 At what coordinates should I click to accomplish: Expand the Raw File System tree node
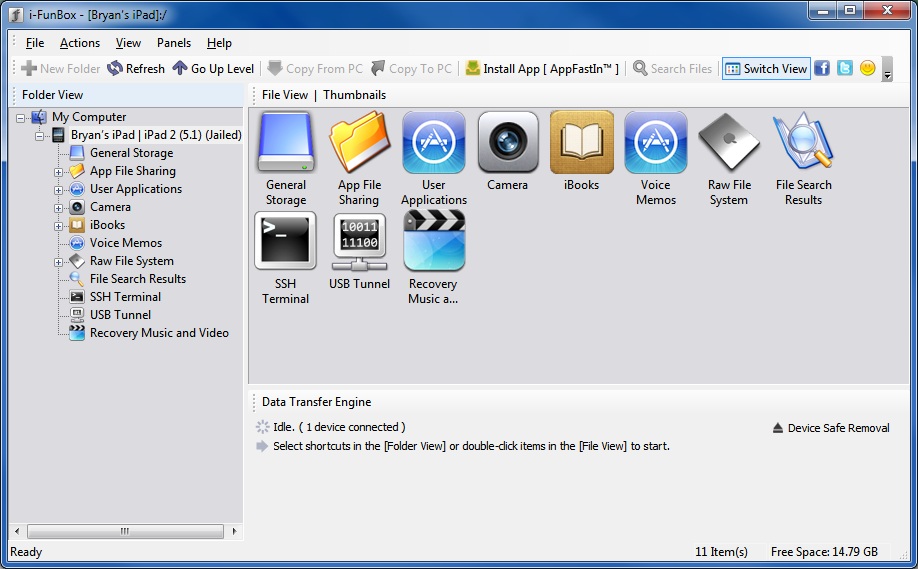pos(59,262)
